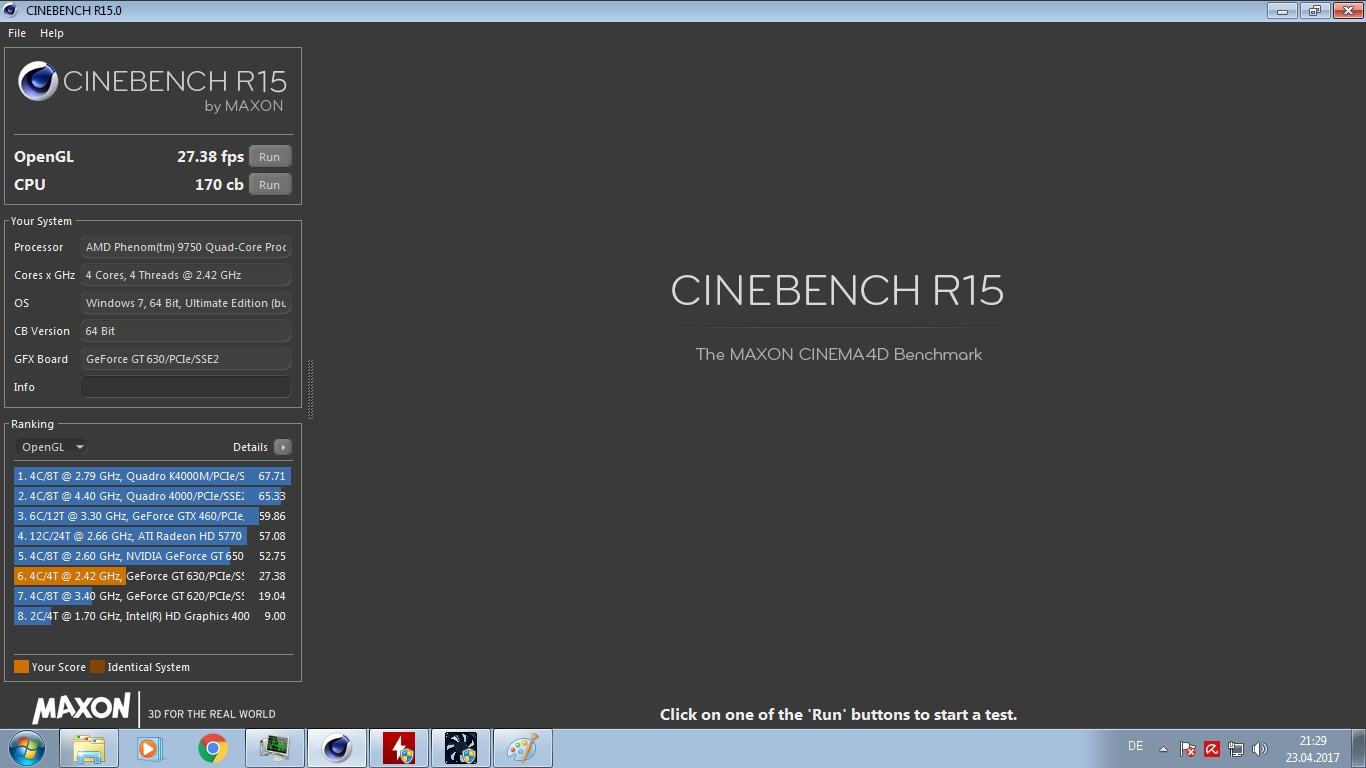Select ranking row 5 NVIDIA GeForce GT 650
The image size is (1366, 768).
[152, 556]
